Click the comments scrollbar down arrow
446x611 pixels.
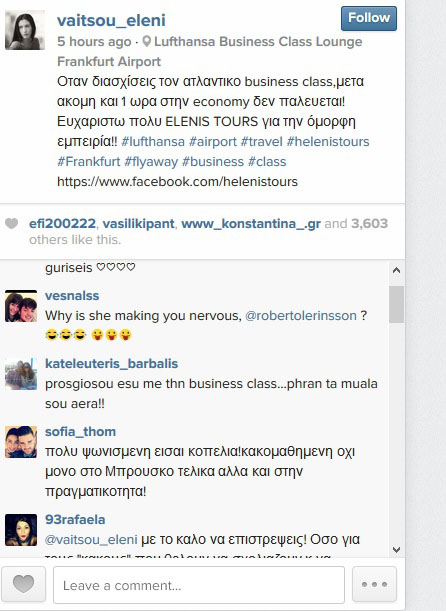click(397, 550)
